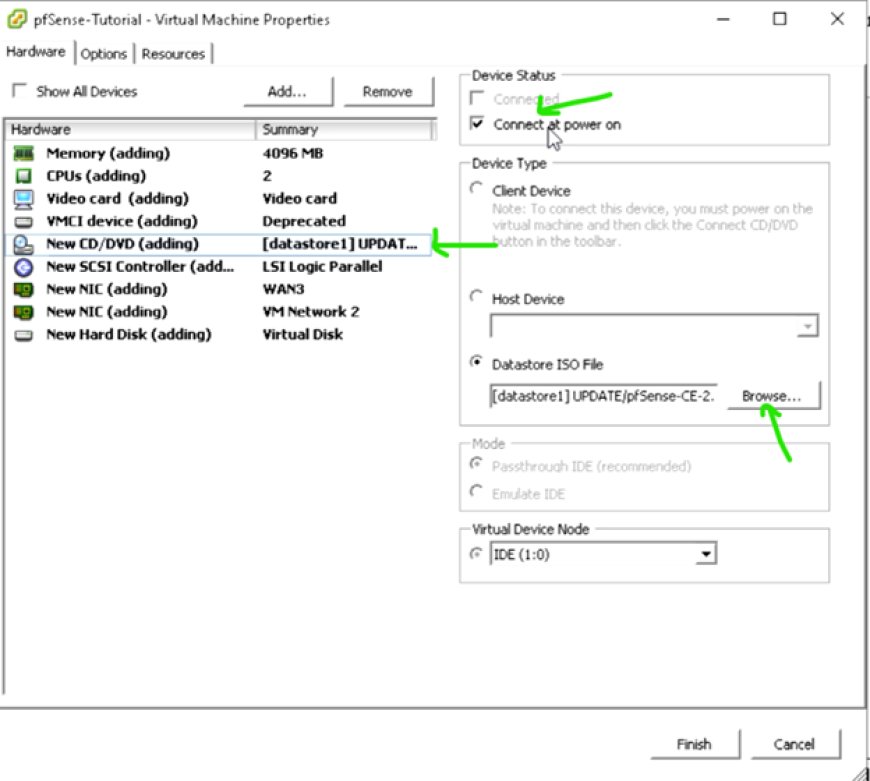Choose Passthrough IDE (recommended) mode
Screen dimensions: 870x781
tap(476, 464)
